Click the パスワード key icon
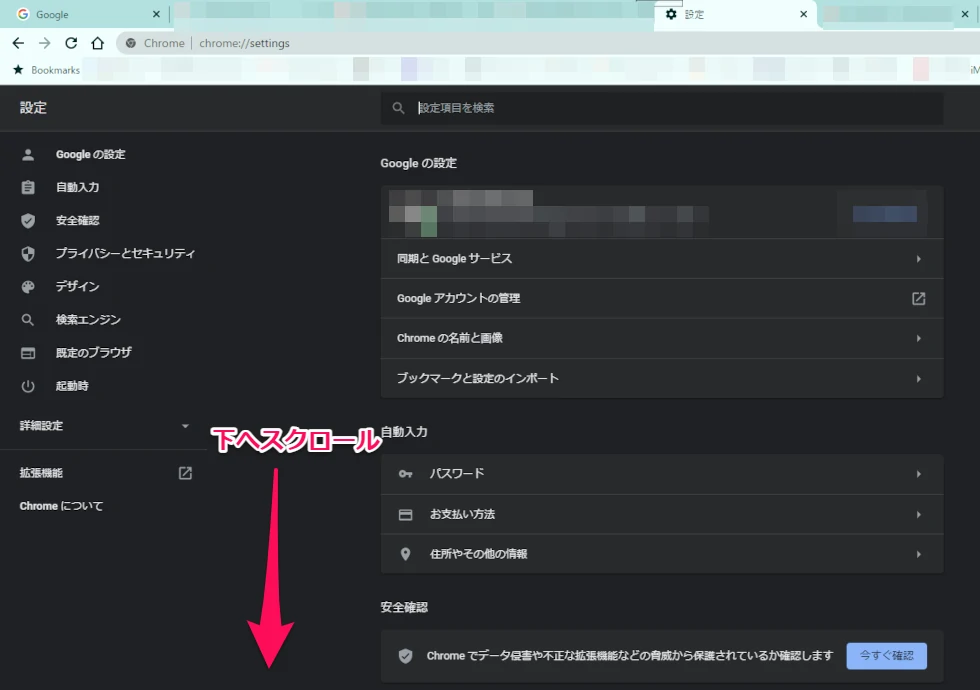 tap(405, 473)
